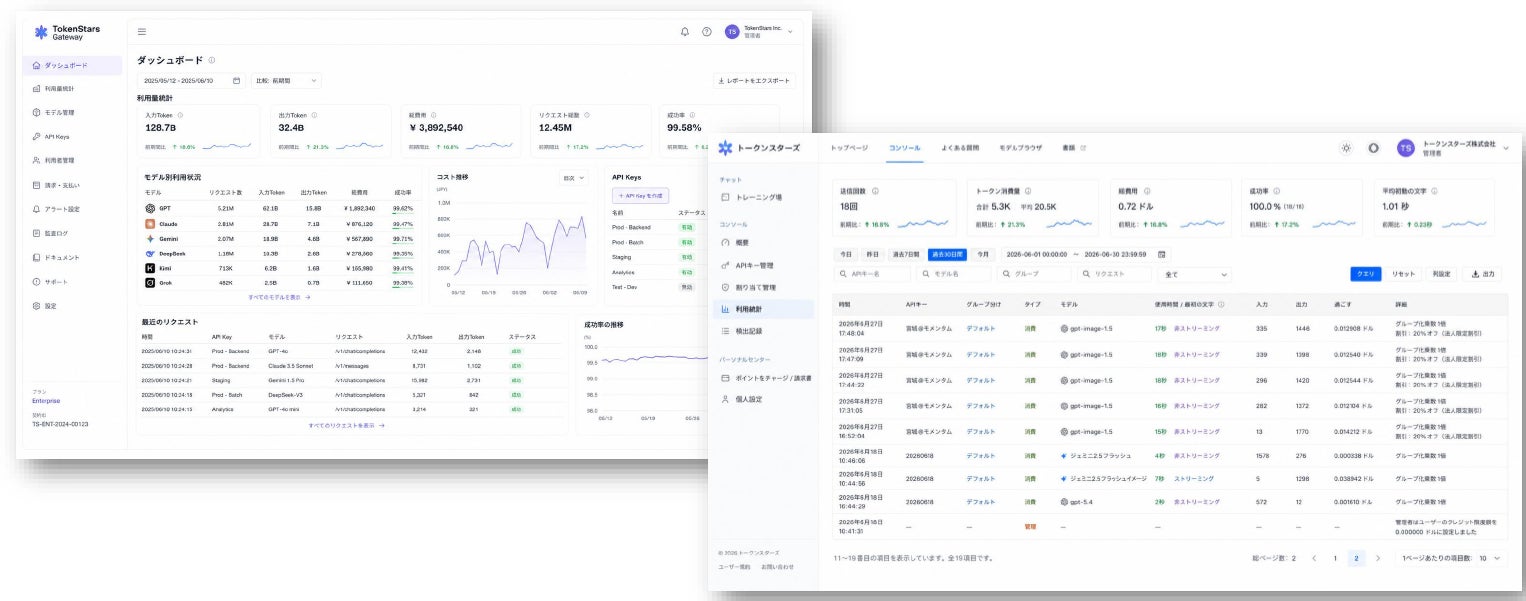Select the 過去30日間 range filter
The height and width of the screenshot is (601, 1526).
point(947,254)
